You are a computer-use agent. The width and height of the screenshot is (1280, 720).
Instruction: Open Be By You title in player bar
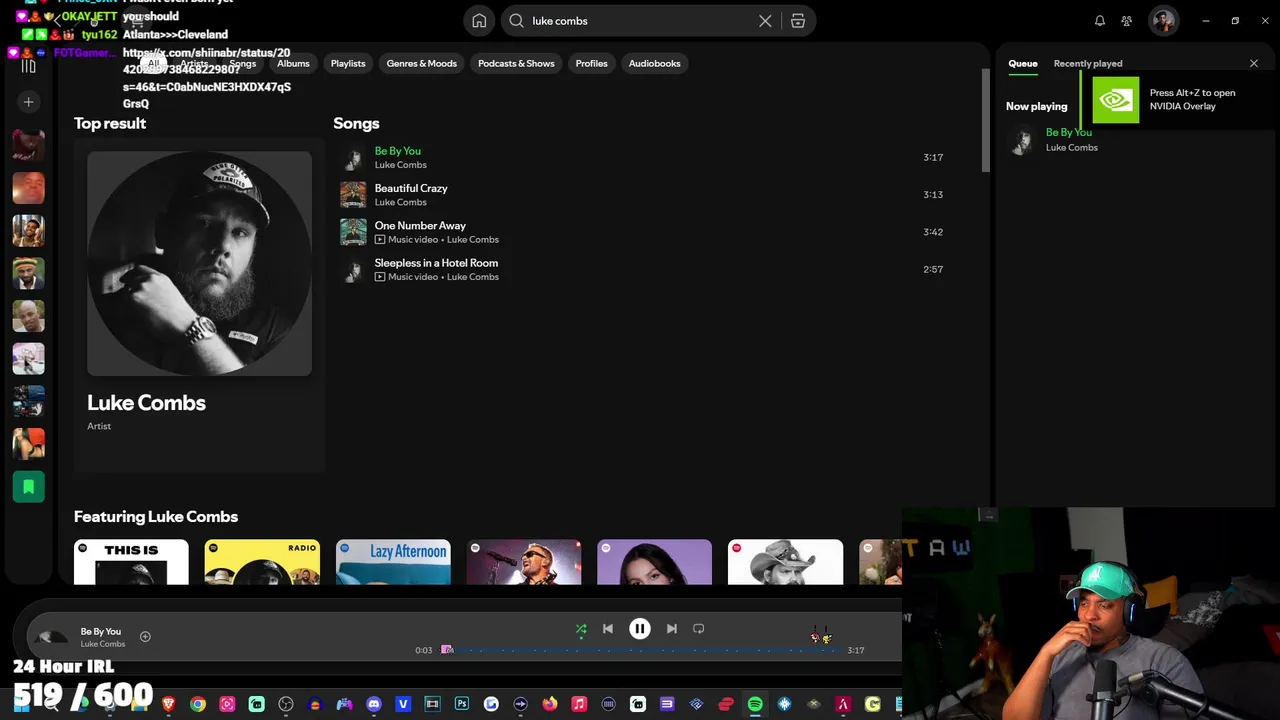[100, 632]
